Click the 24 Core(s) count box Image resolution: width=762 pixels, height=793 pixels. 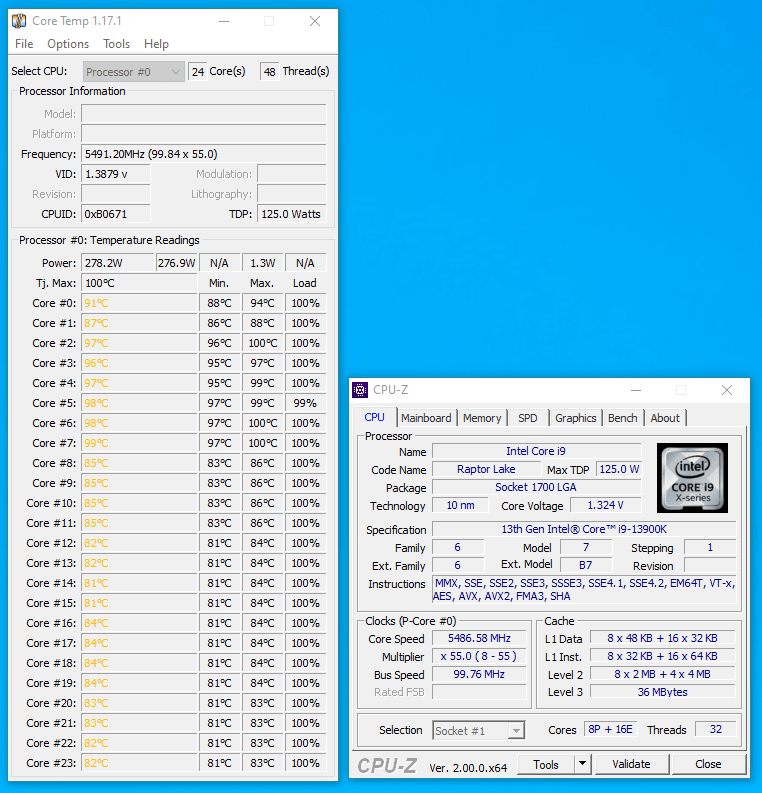[x=198, y=71]
